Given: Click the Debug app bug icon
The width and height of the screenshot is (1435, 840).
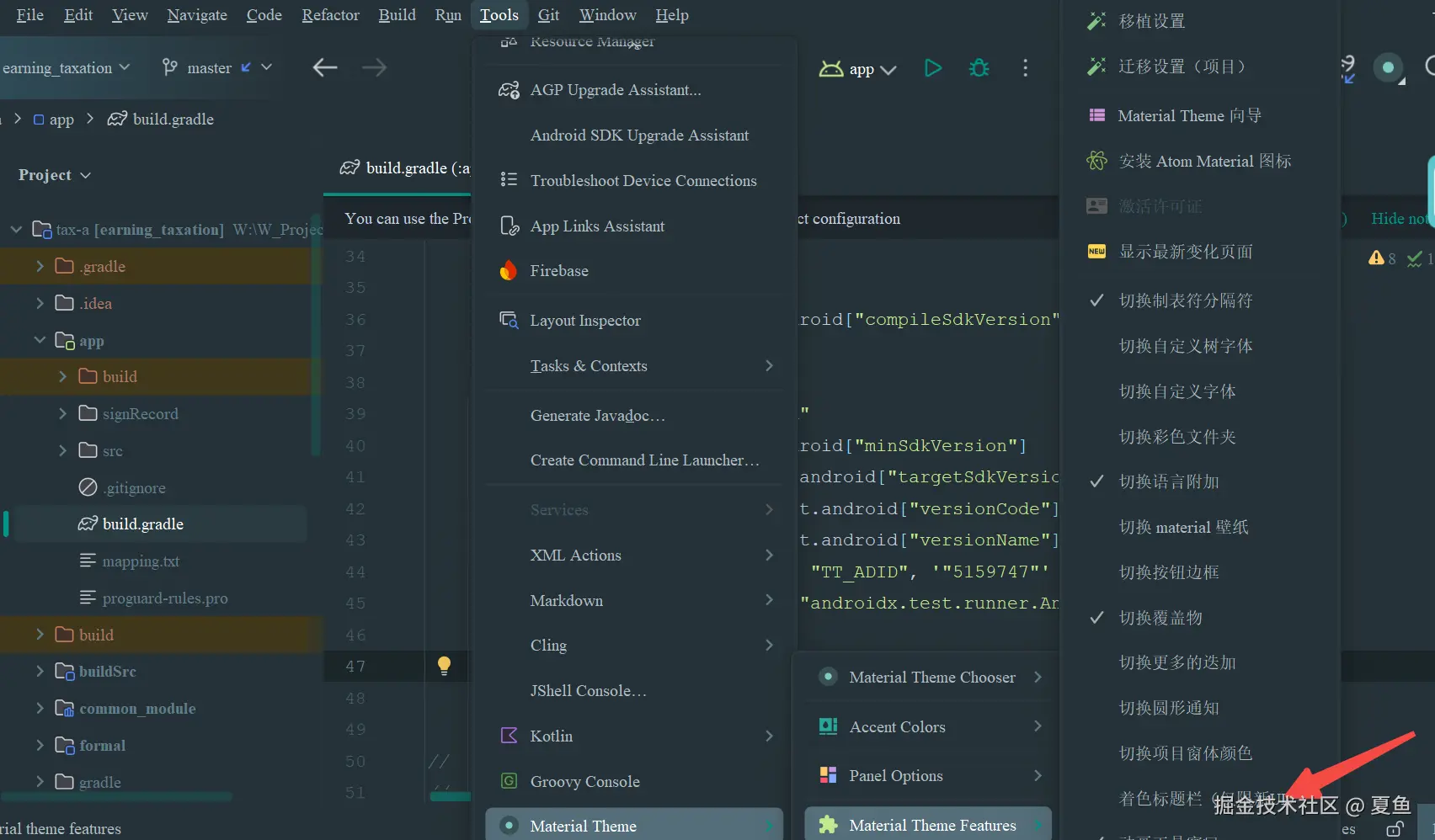Looking at the screenshot, I should tap(979, 68).
